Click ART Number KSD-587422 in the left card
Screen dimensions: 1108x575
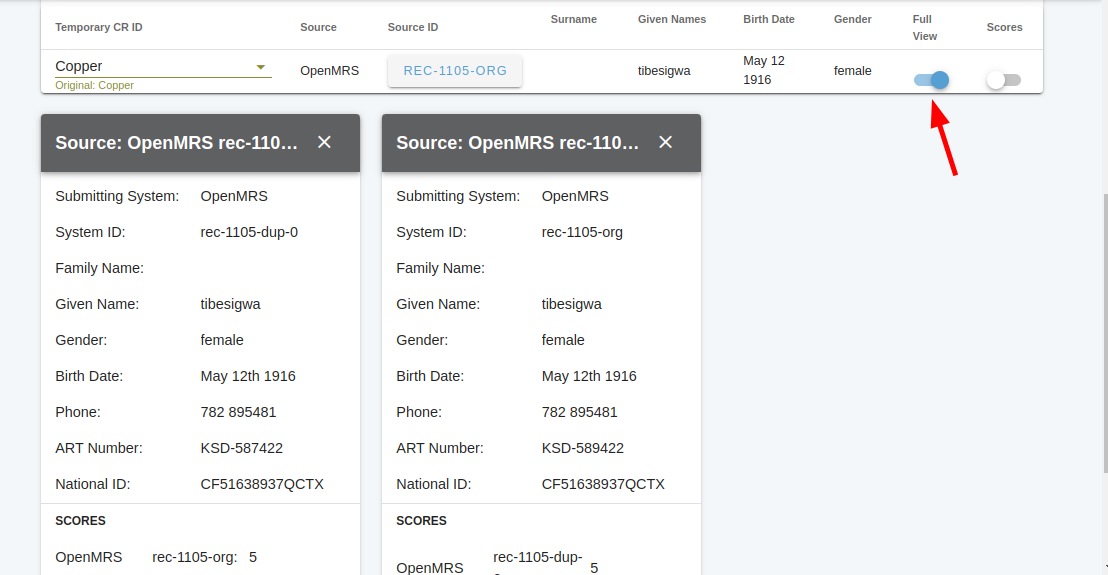click(241, 448)
